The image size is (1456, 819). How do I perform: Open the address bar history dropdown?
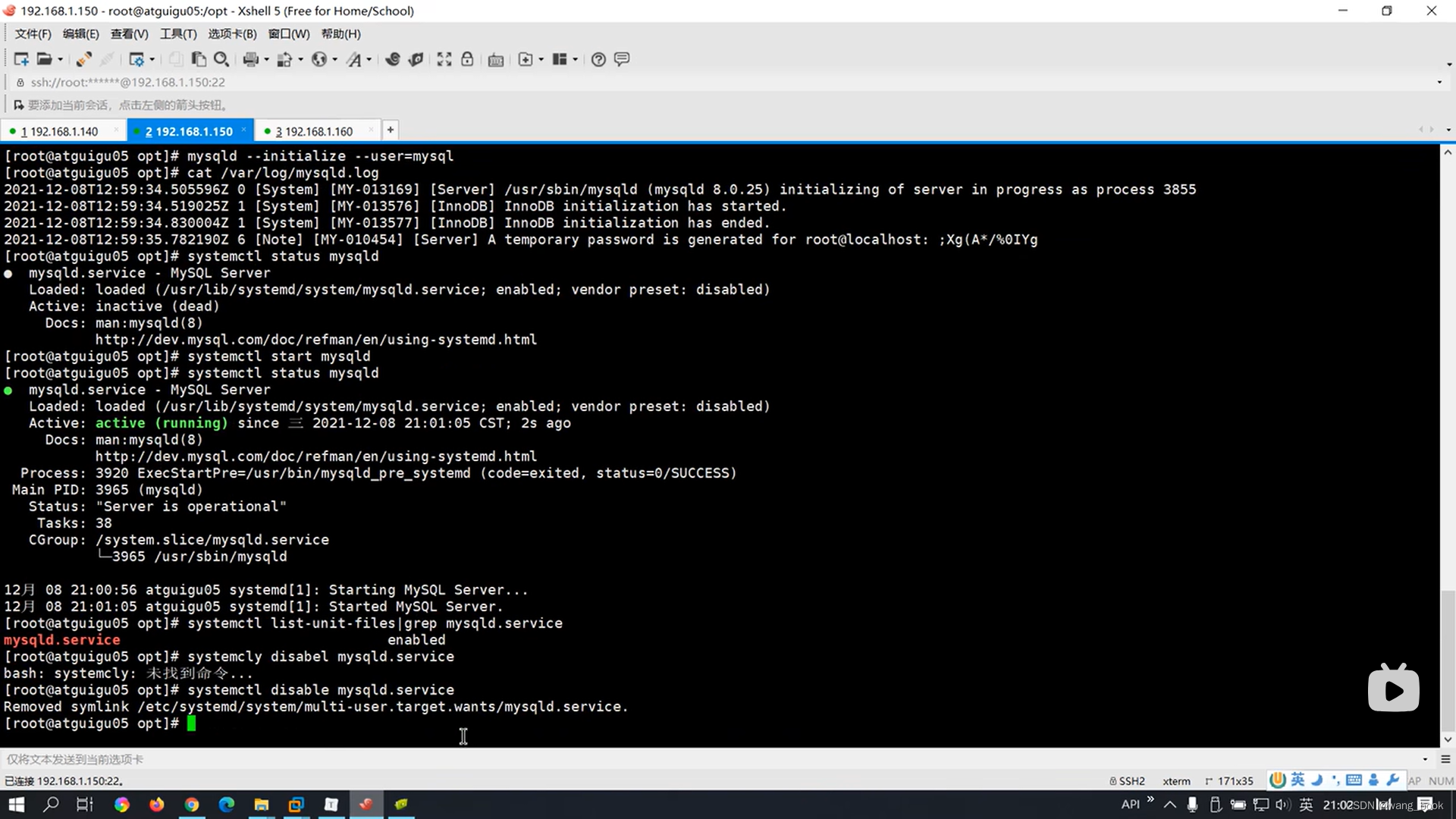(1439, 82)
